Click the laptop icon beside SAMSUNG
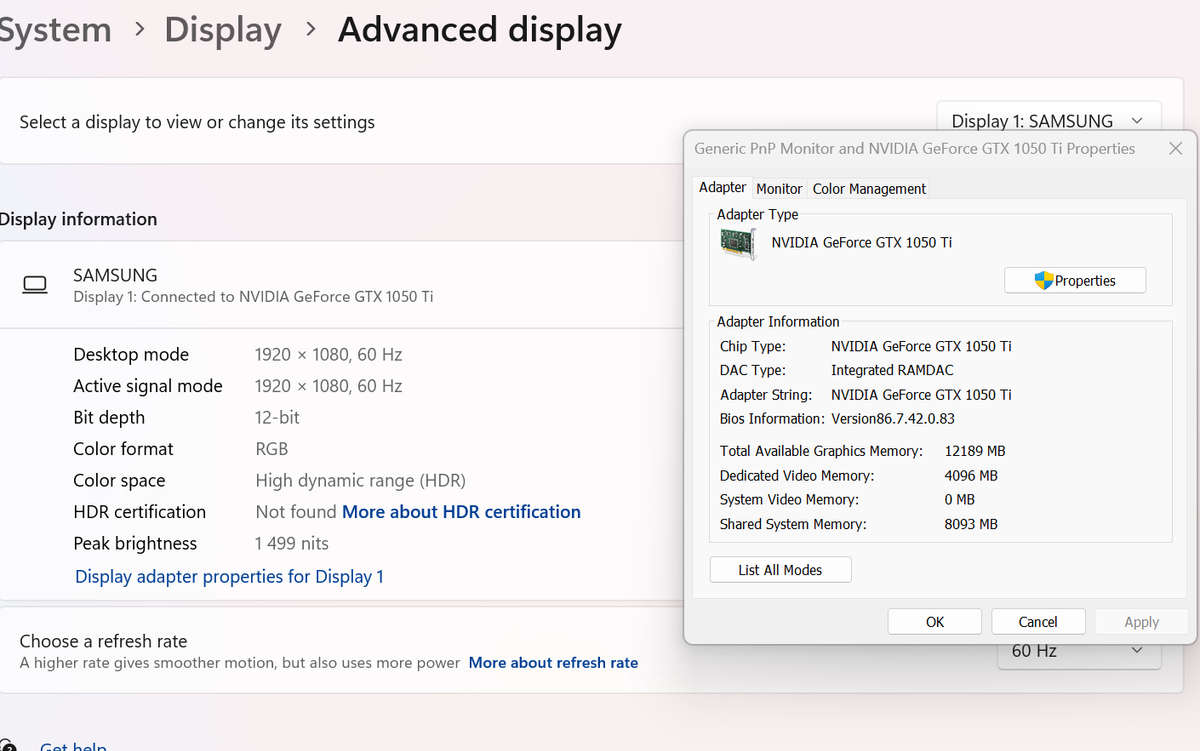 tap(35, 286)
